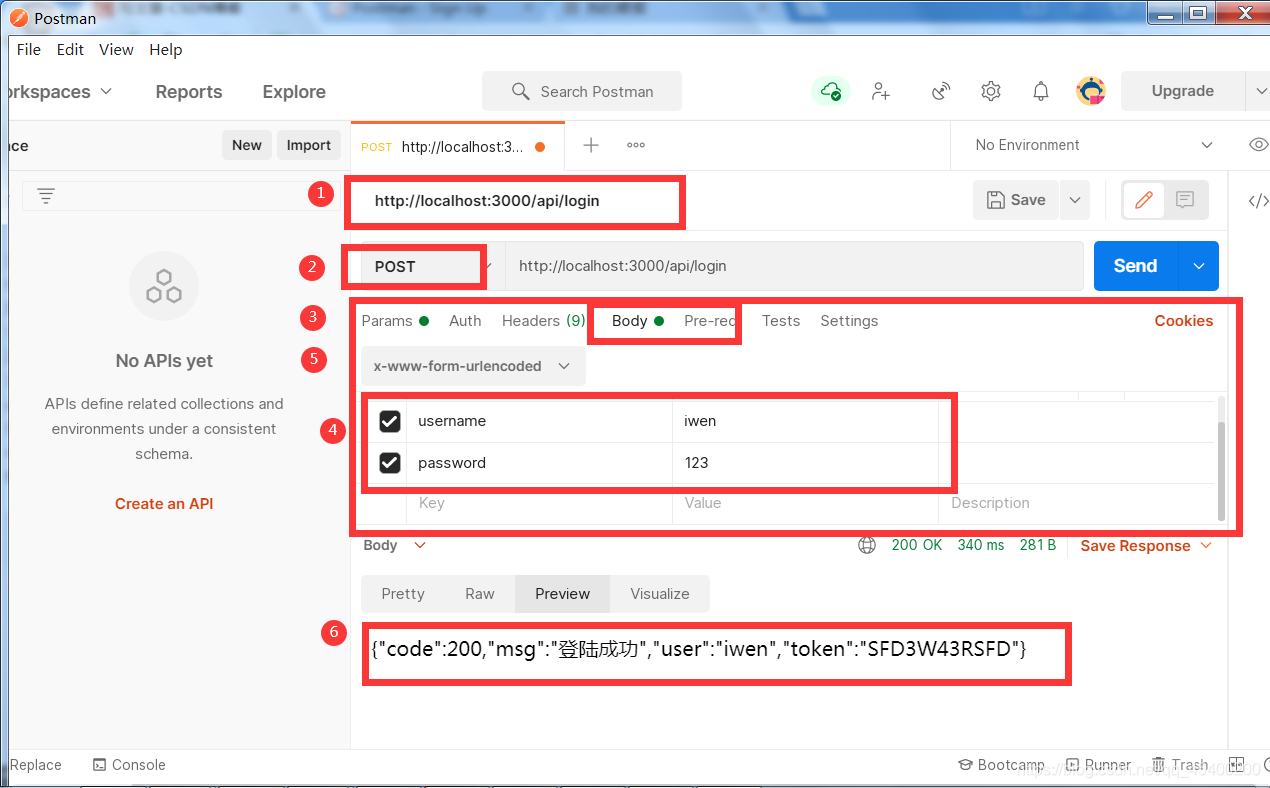Click the filter icon in the sidebar
Viewport: 1270px width, 788px height.
(46, 196)
